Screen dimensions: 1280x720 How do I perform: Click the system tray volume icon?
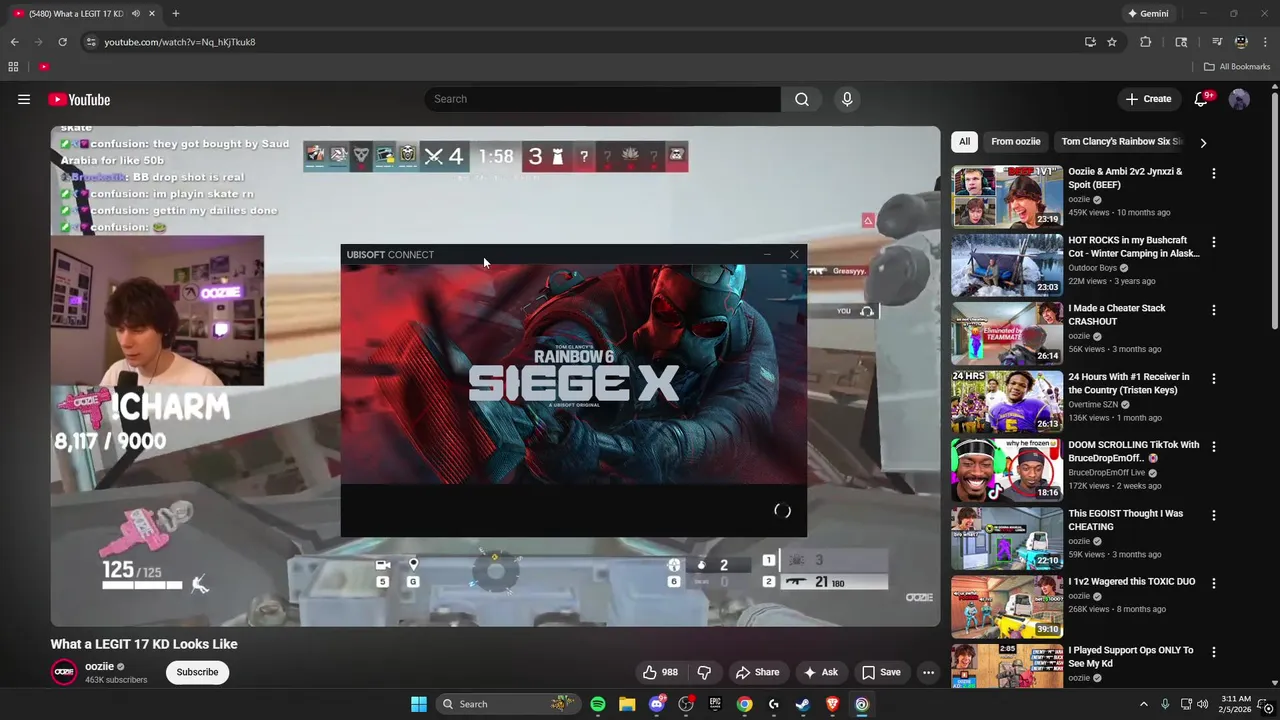[x=1204, y=704]
